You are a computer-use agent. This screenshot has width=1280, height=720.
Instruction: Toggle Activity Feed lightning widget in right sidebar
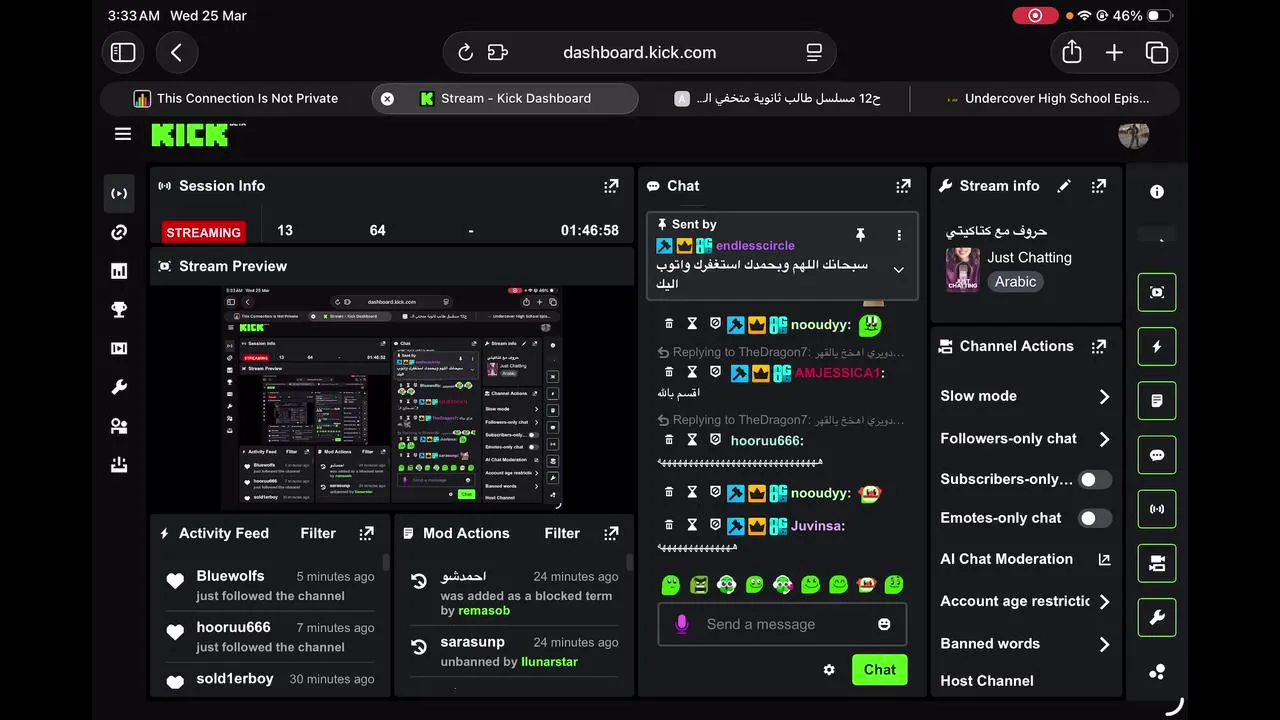pos(1157,347)
